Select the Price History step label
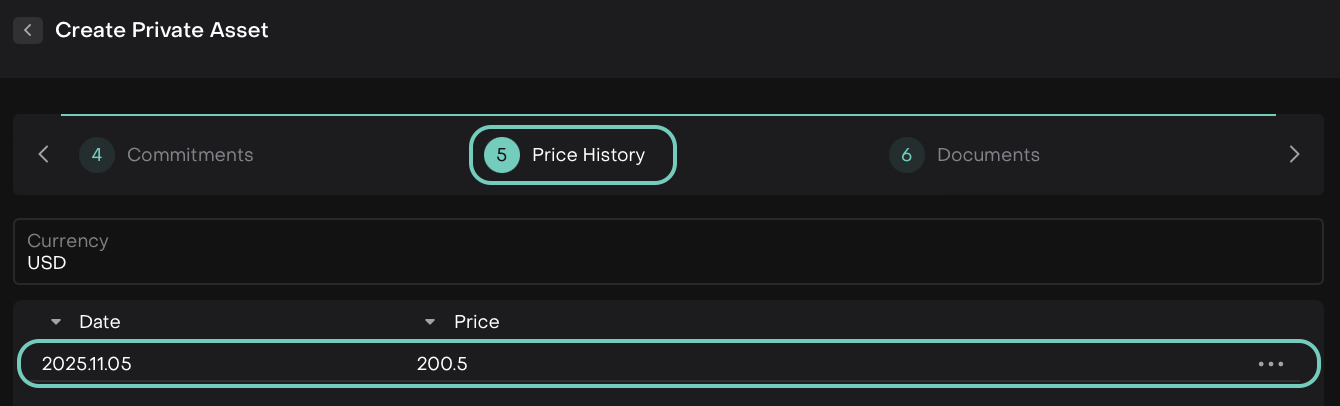 (x=588, y=155)
